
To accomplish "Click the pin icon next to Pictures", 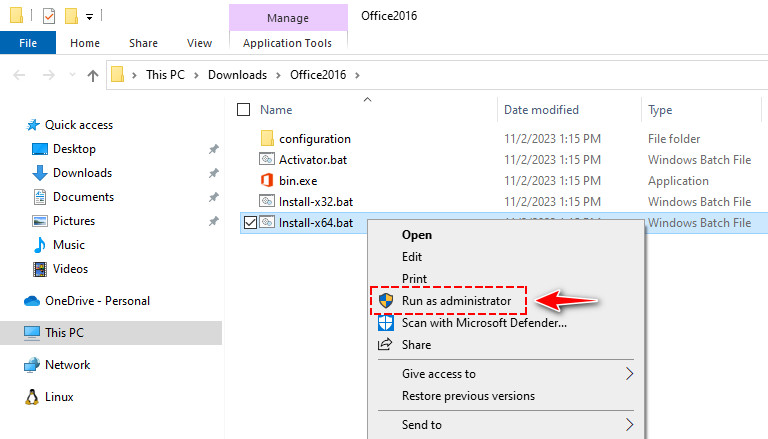I will 214,221.
